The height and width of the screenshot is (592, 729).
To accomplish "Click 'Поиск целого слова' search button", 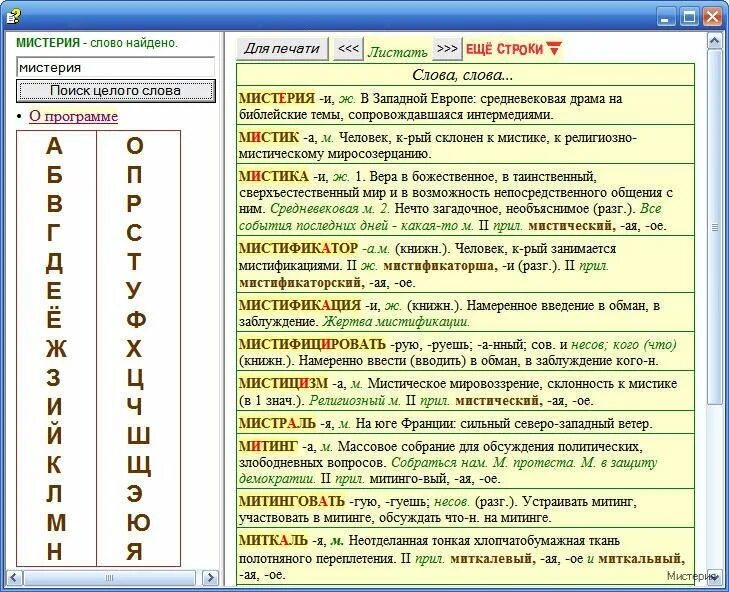I will 115,91.
